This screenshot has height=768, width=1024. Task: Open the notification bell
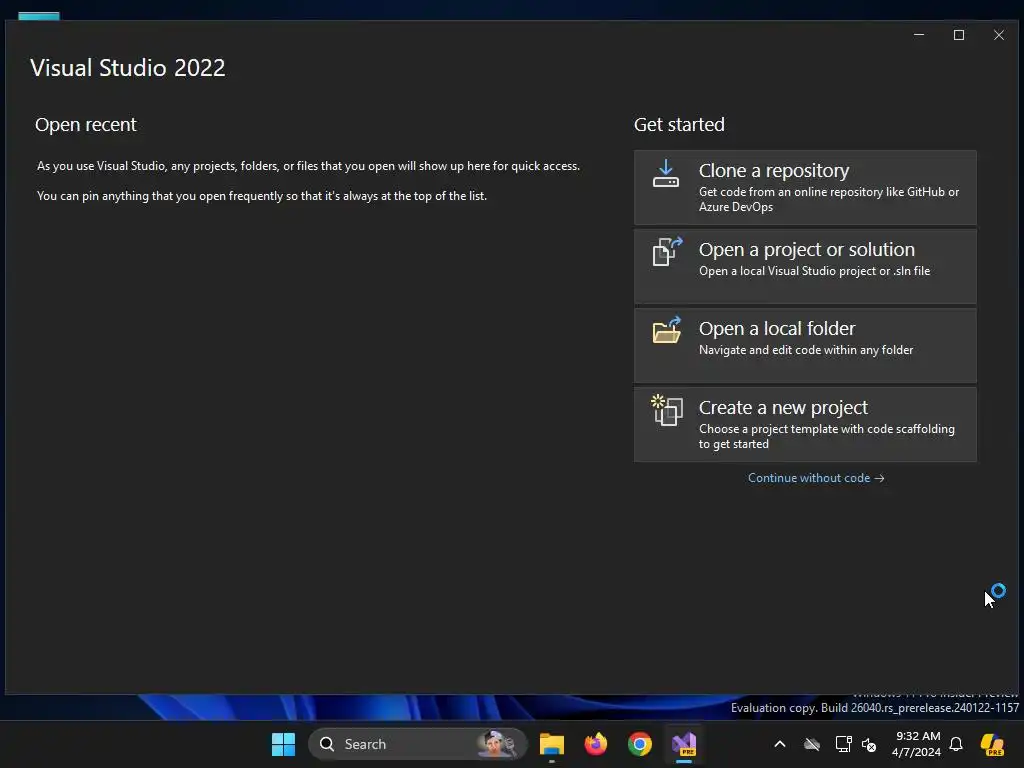click(956, 744)
